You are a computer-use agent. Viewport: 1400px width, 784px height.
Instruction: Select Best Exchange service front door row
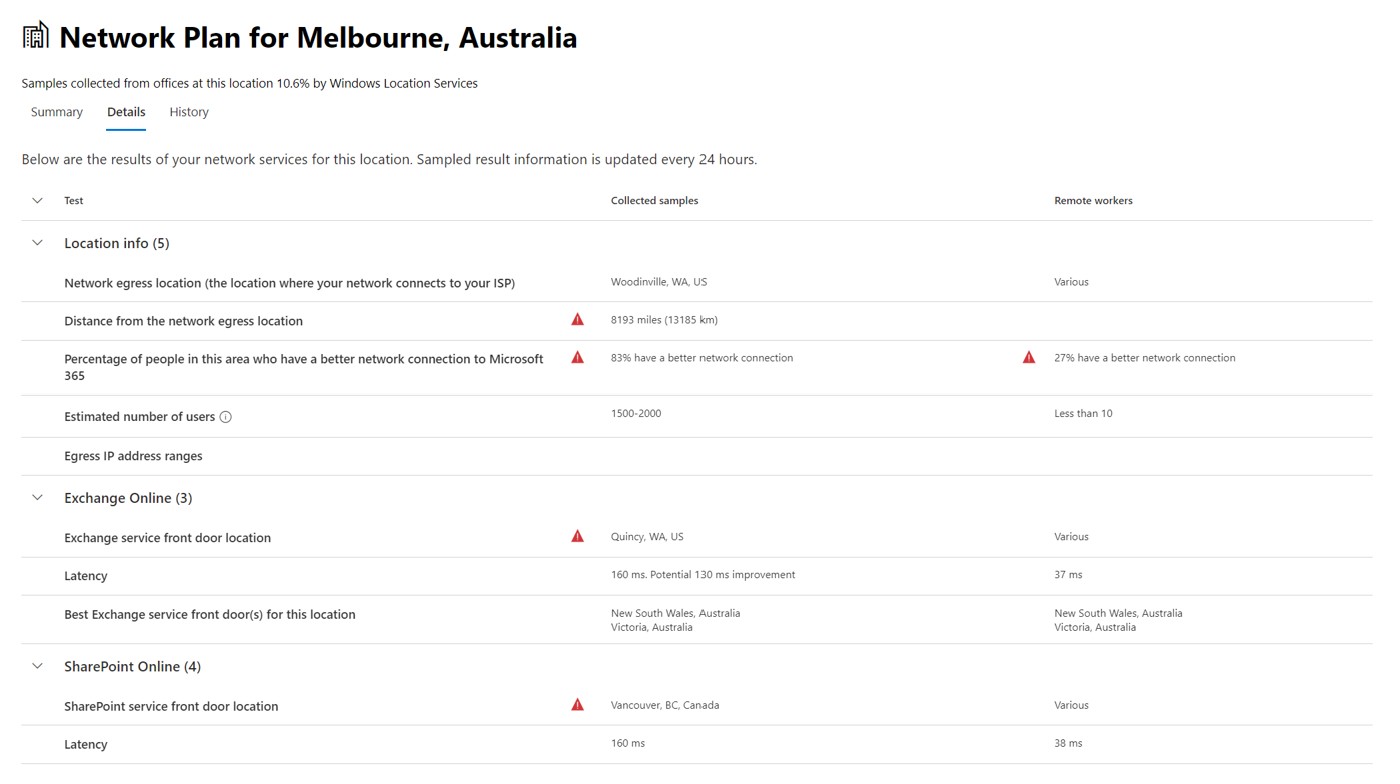point(697,620)
